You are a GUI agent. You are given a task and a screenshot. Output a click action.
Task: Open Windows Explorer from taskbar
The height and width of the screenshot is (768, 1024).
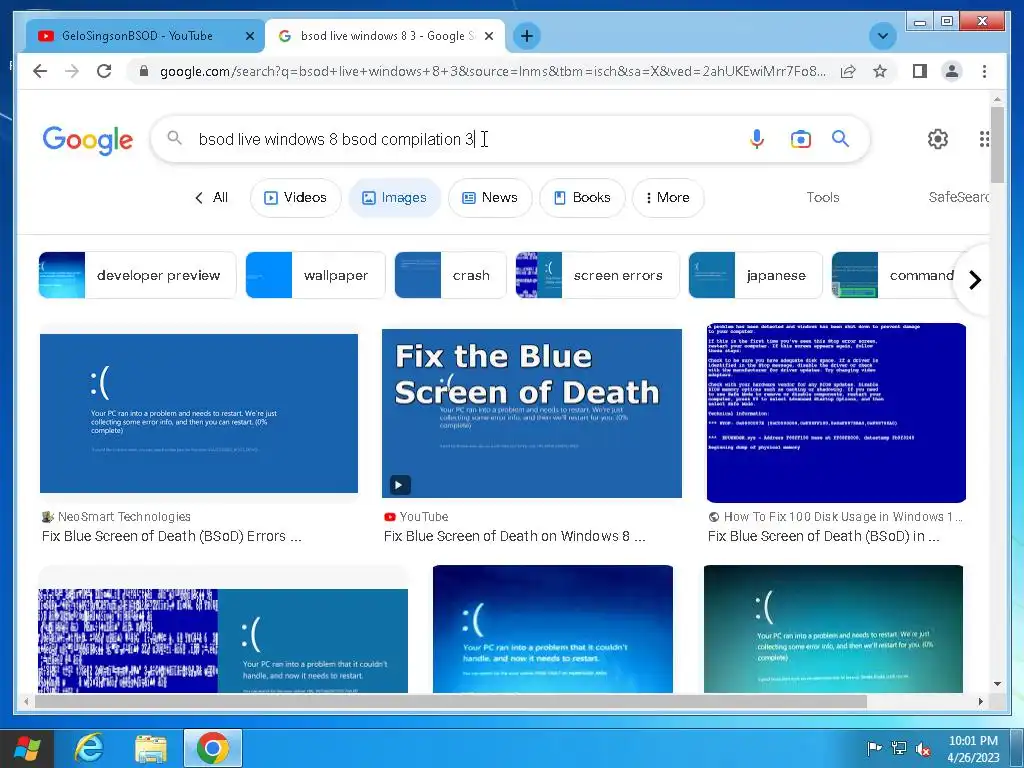pos(151,748)
